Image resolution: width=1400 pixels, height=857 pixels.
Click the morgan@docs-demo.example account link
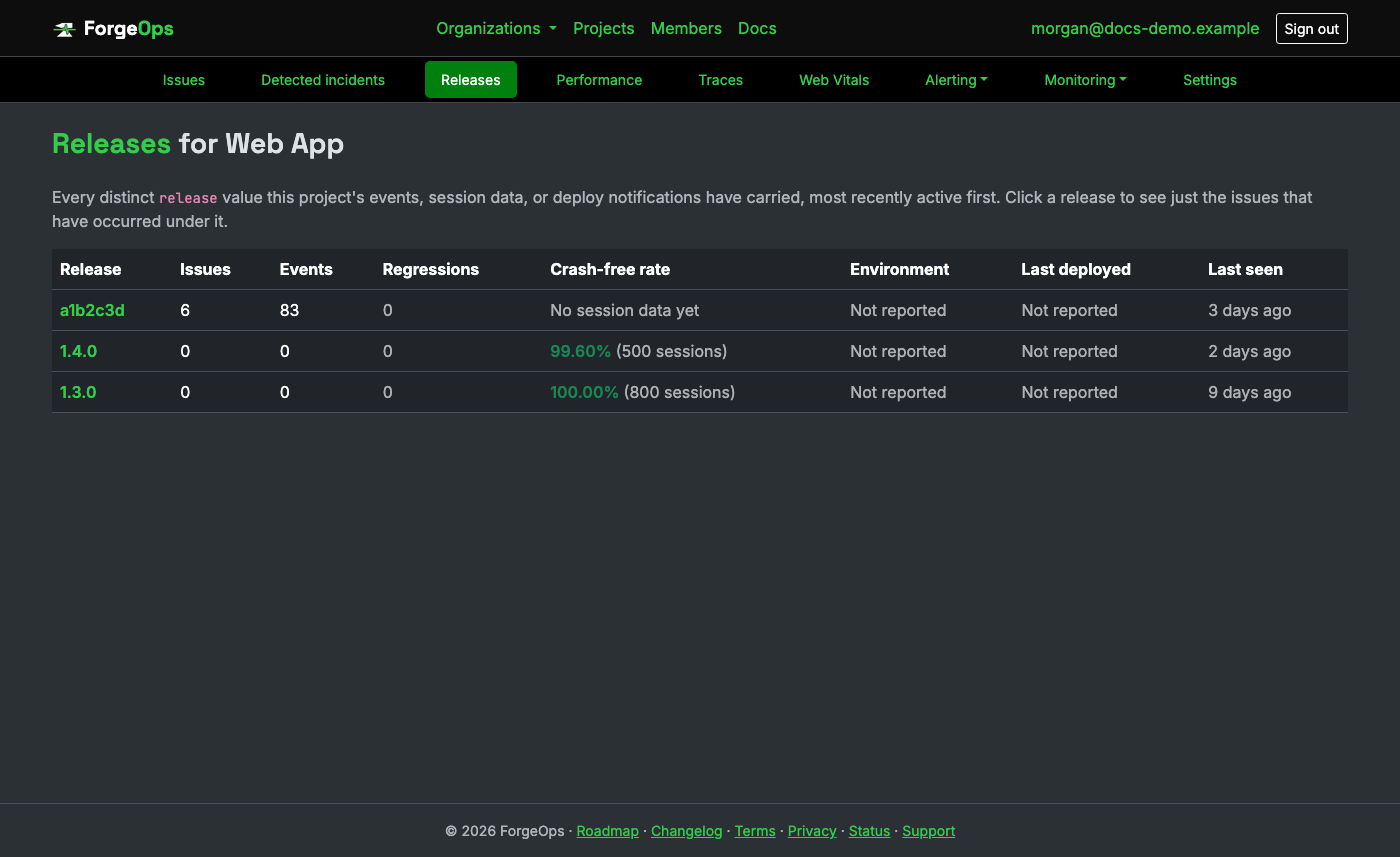1145,28
